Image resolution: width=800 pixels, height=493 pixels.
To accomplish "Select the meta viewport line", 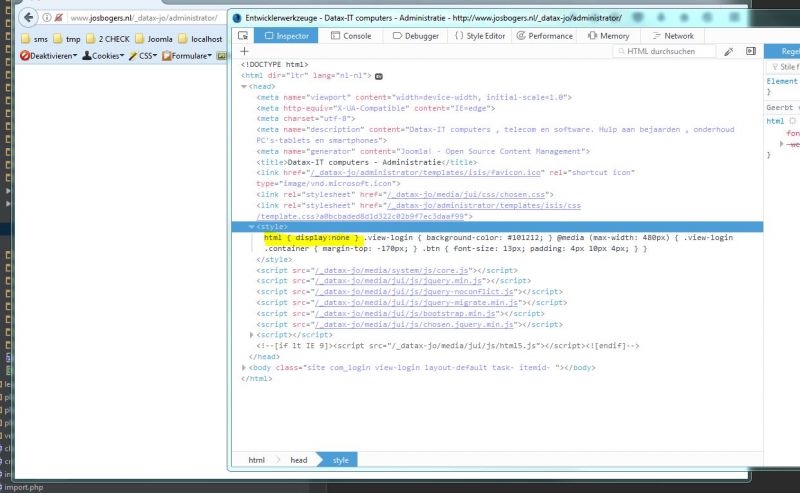I will [x=414, y=97].
